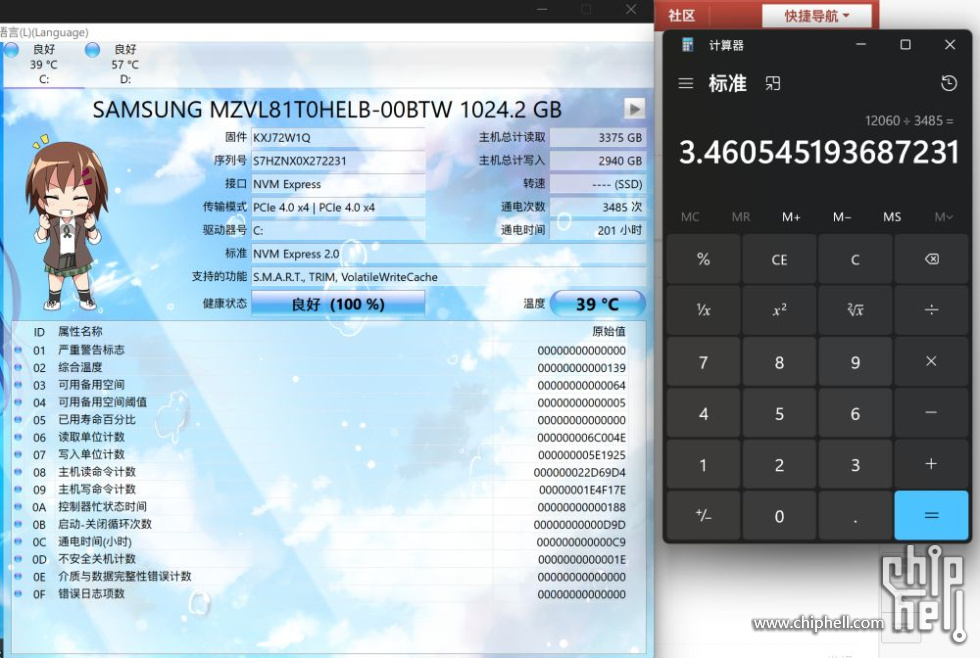Screen dimensions: 980x658
Task: Minimize the calculator window
Action: click(x=861, y=44)
